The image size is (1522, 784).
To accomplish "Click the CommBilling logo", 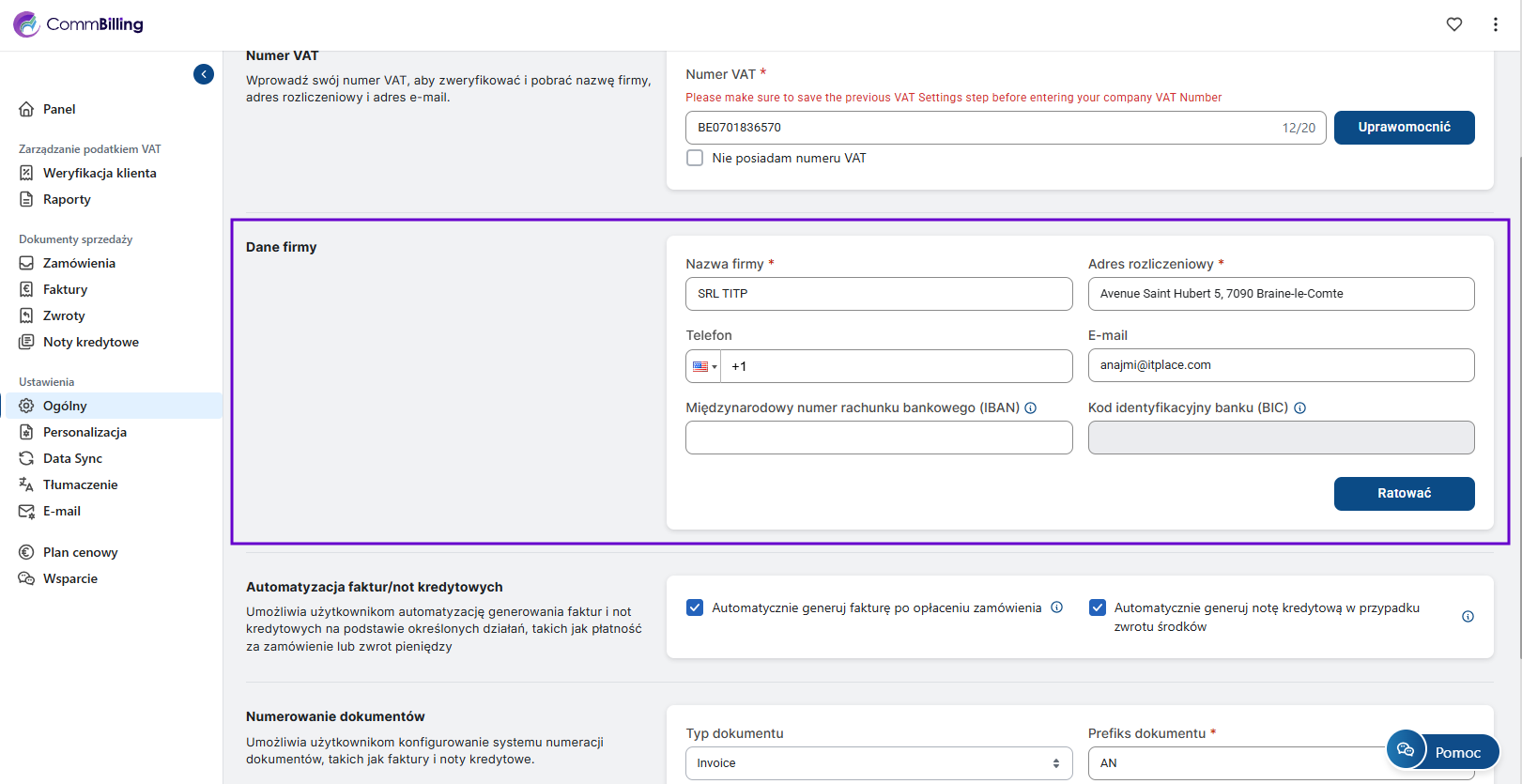I will [79, 24].
